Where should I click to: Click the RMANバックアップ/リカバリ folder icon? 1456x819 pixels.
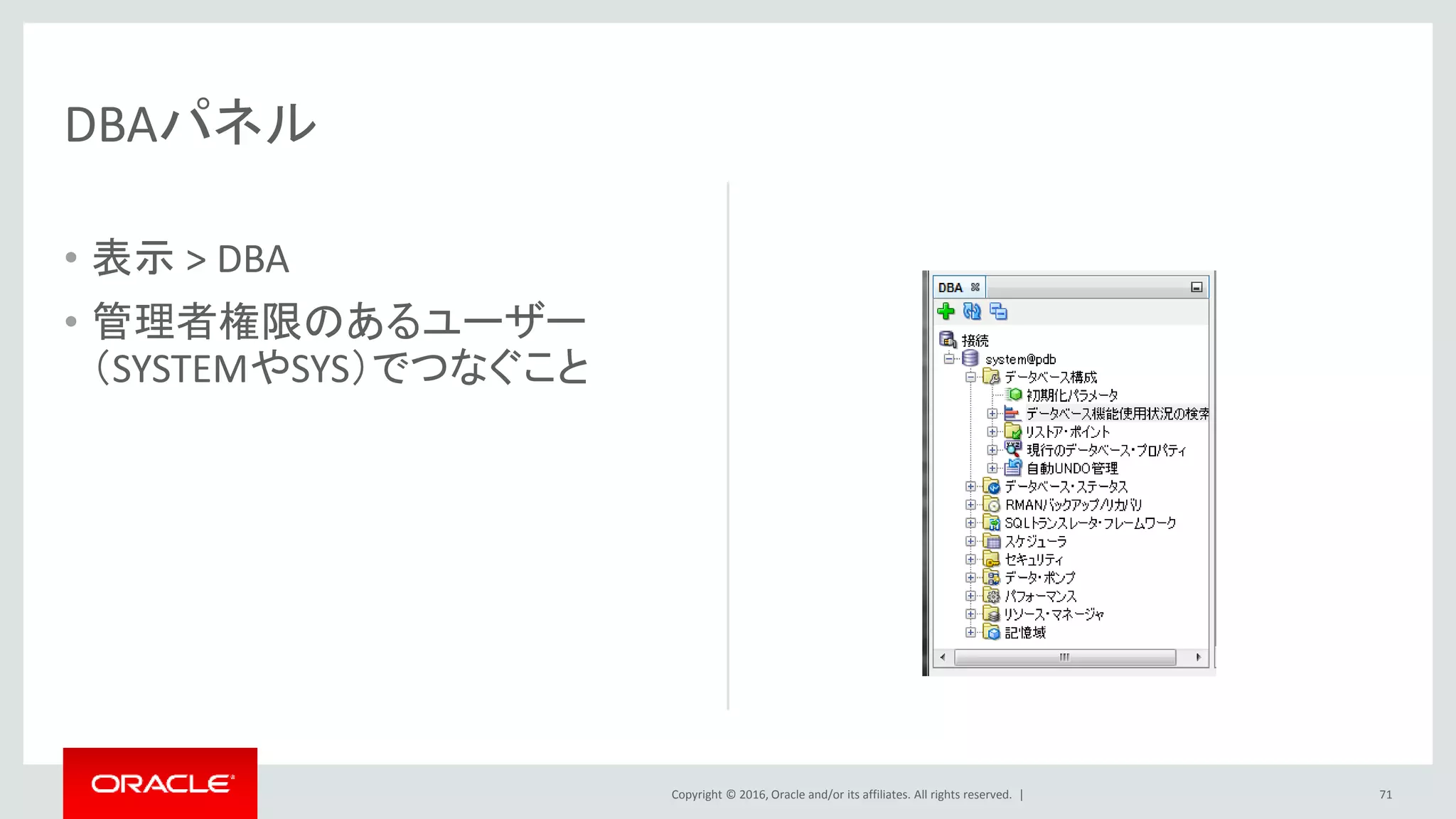click(x=992, y=504)
